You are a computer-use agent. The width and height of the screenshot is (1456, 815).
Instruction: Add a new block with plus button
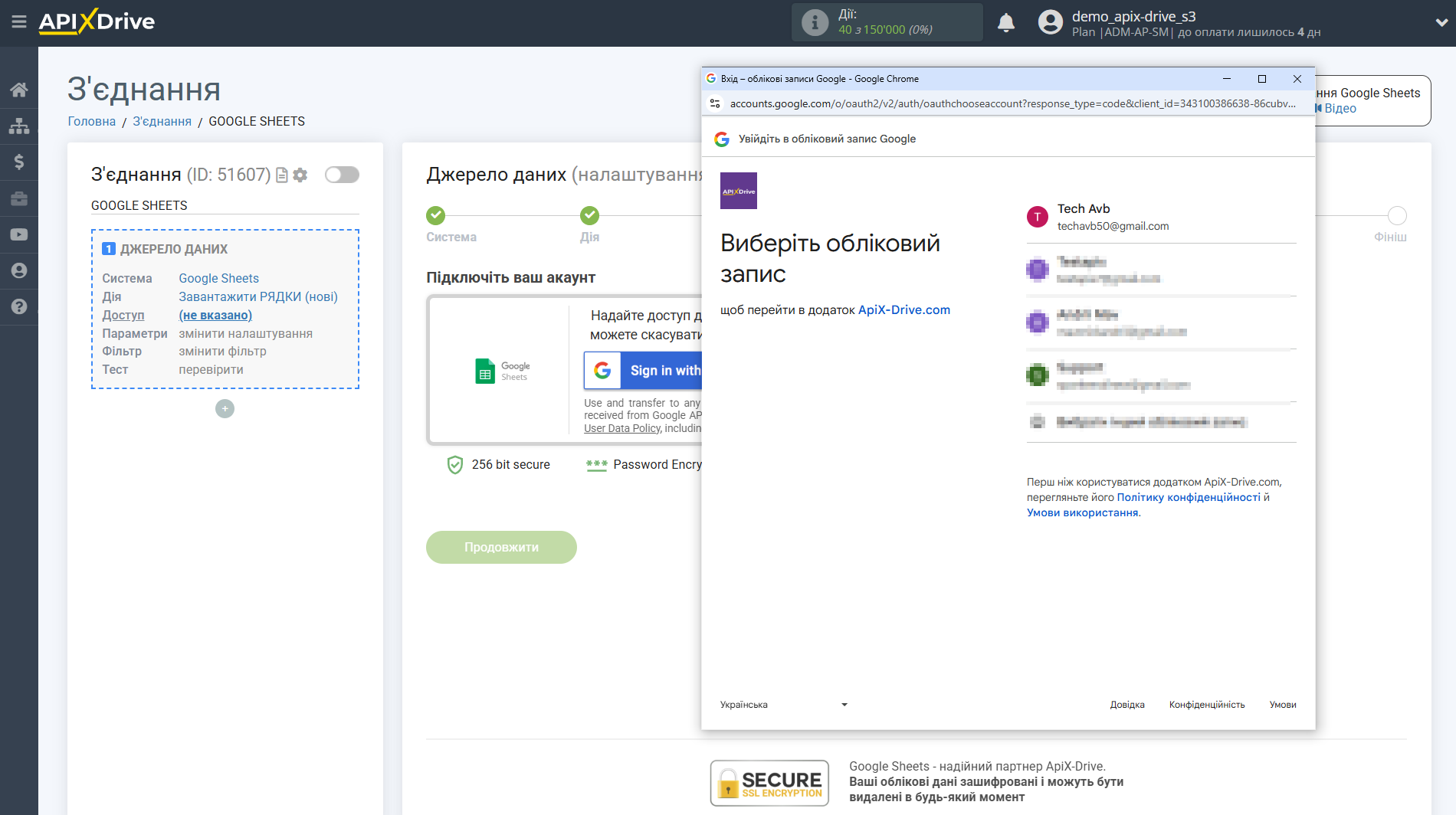225,409
